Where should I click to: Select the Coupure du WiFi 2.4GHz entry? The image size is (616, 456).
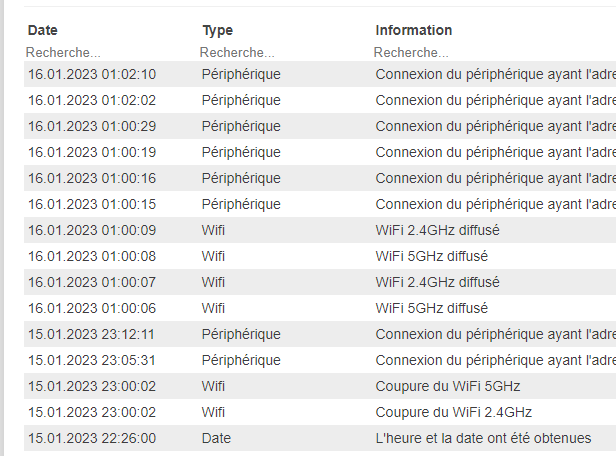pyautogui.click(x=320, y=412)
